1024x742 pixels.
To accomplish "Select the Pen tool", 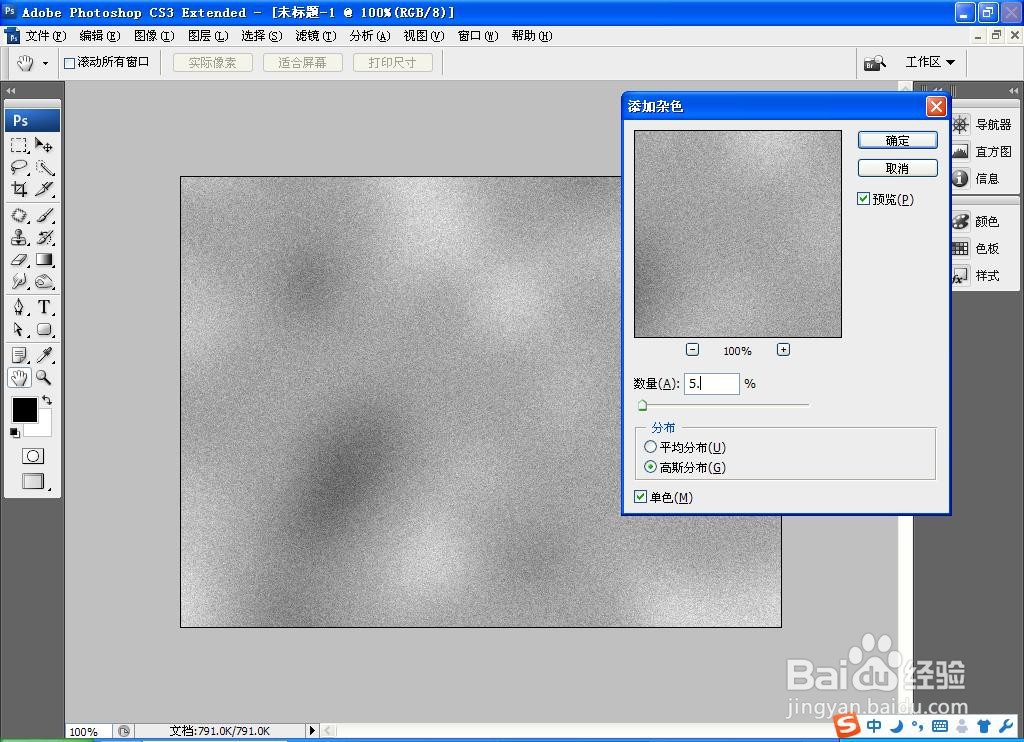I will (19, 307).
